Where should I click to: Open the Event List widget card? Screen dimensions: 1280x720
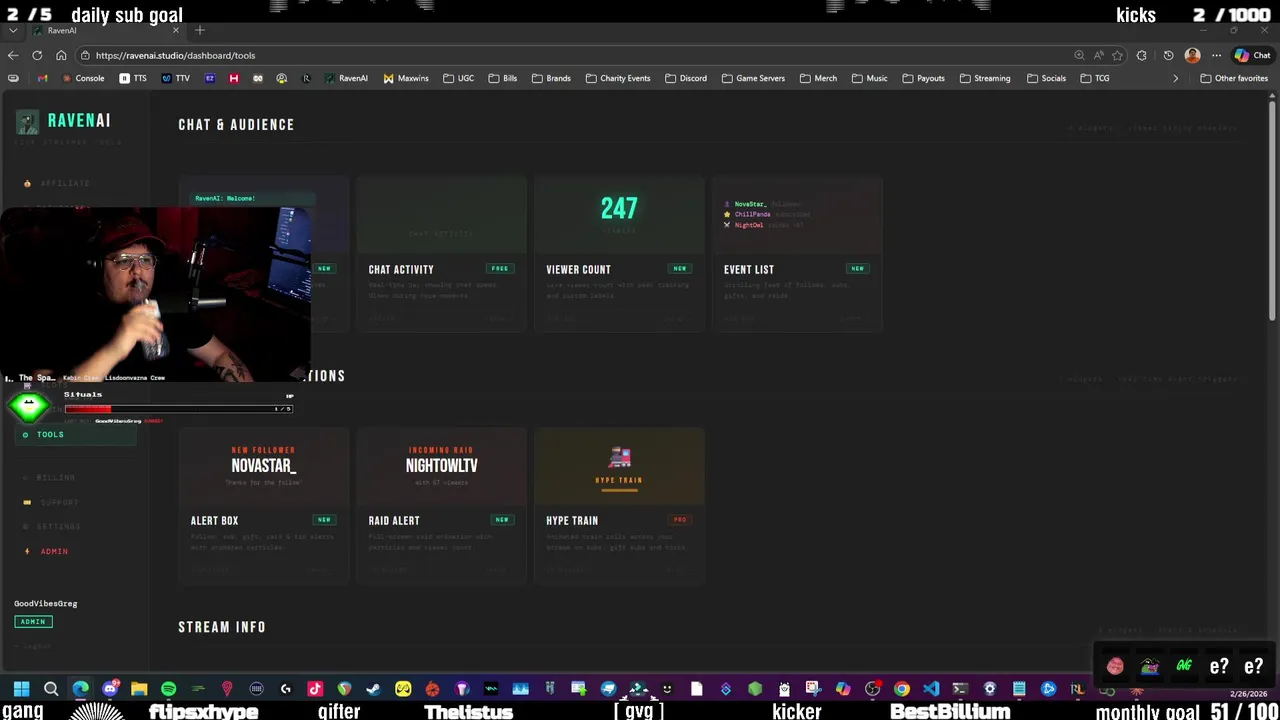coord(797,254)
